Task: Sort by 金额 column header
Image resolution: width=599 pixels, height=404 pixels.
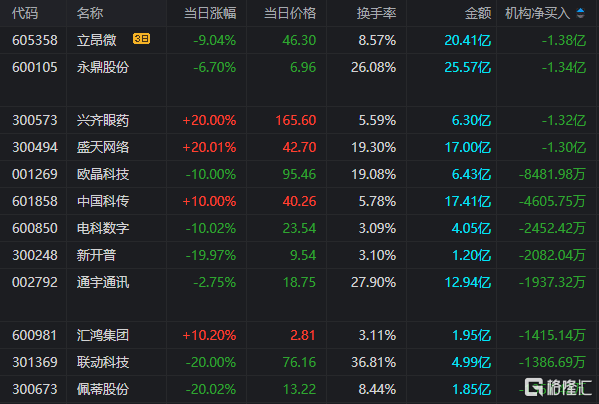Action: [478, 13]
